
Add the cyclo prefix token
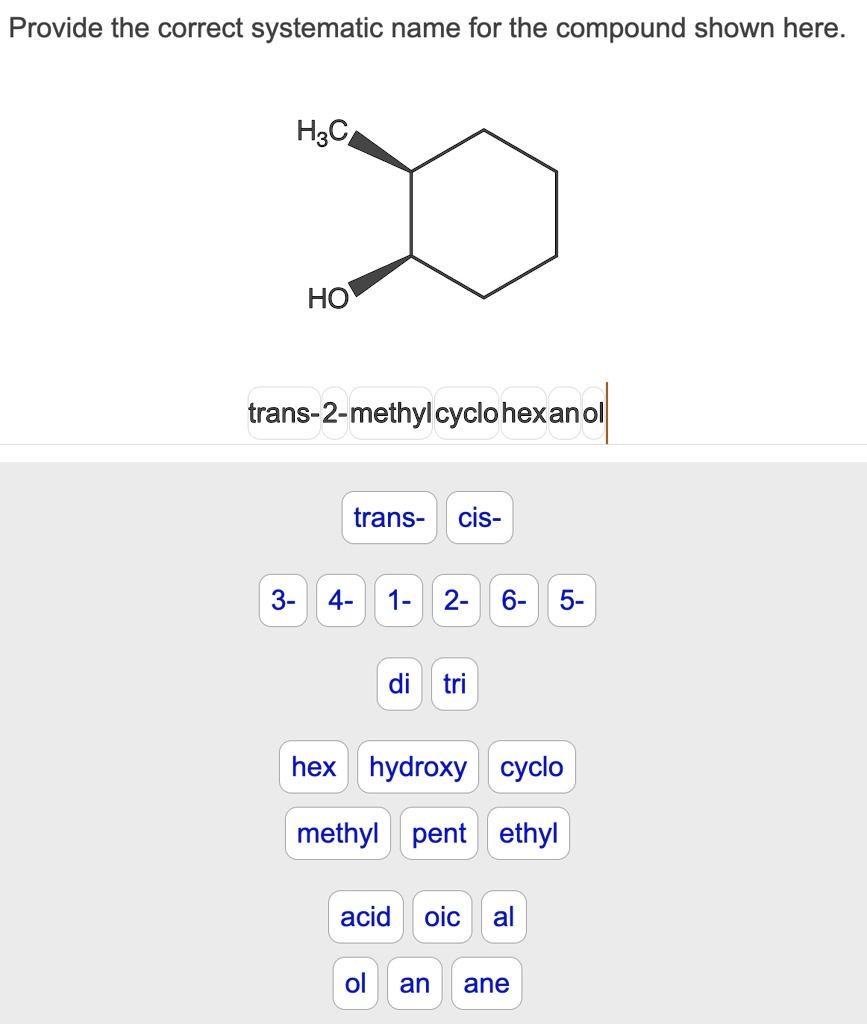click(531, 767)
